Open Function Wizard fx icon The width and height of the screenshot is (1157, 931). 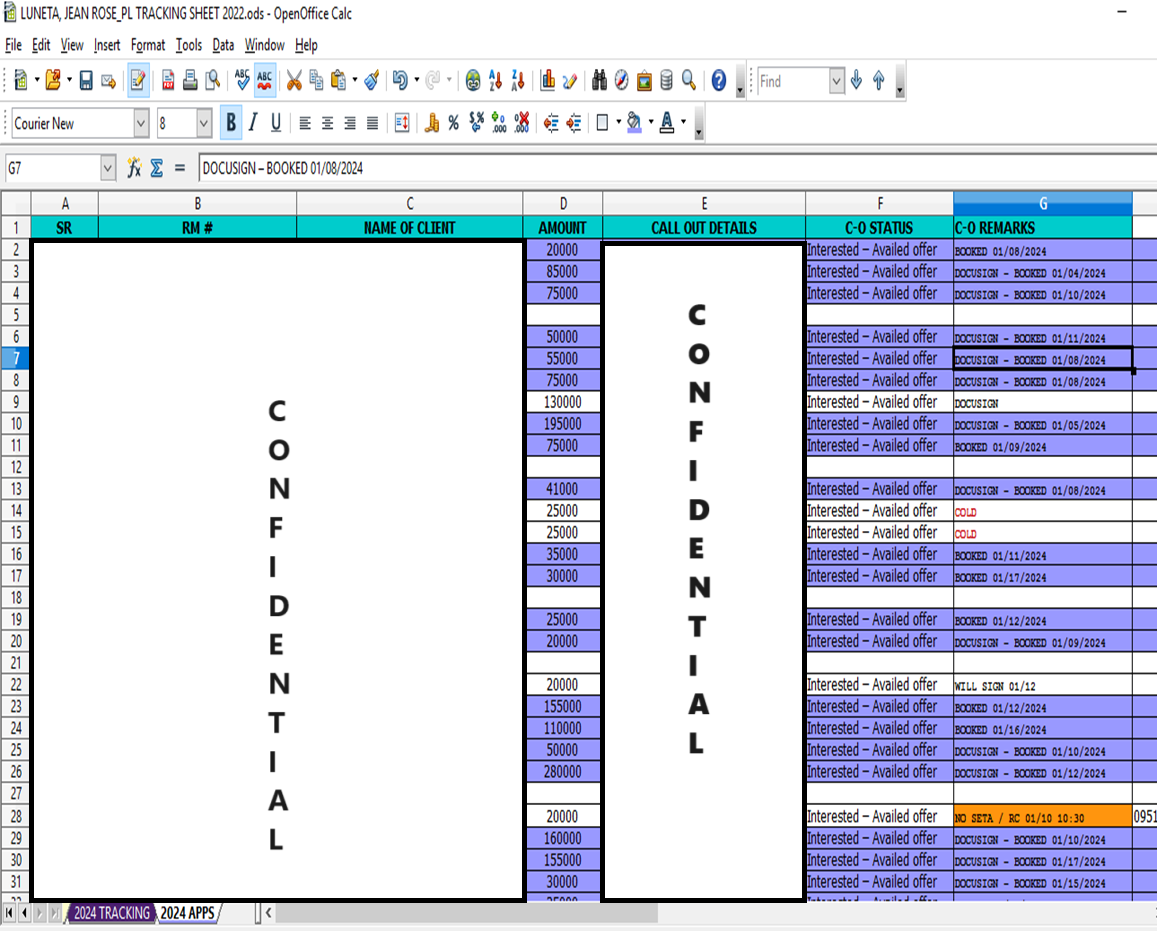134,168
